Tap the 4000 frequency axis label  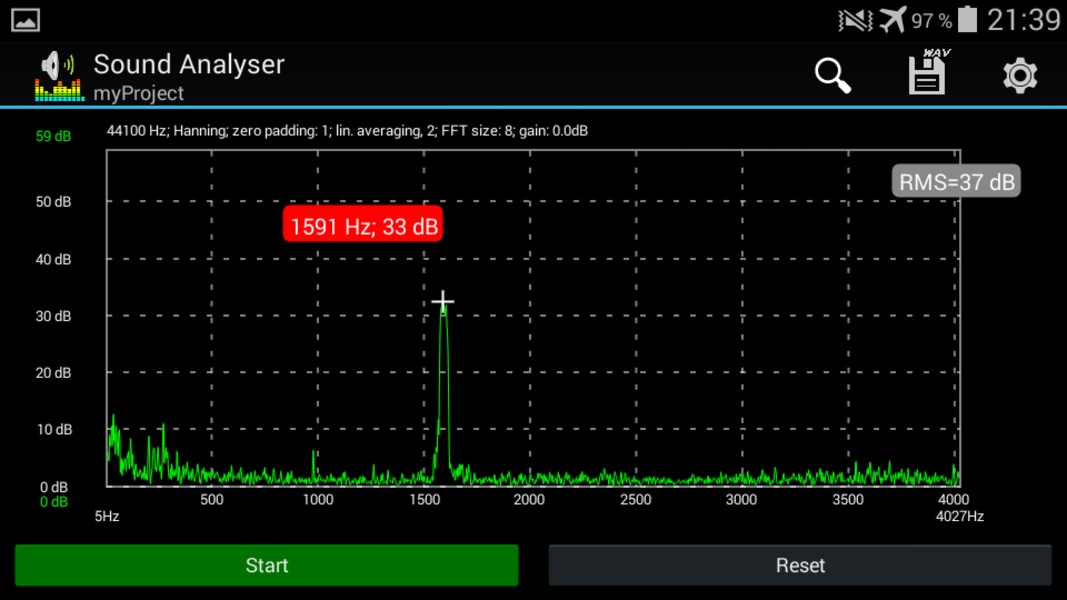click(x=953, y=500)
